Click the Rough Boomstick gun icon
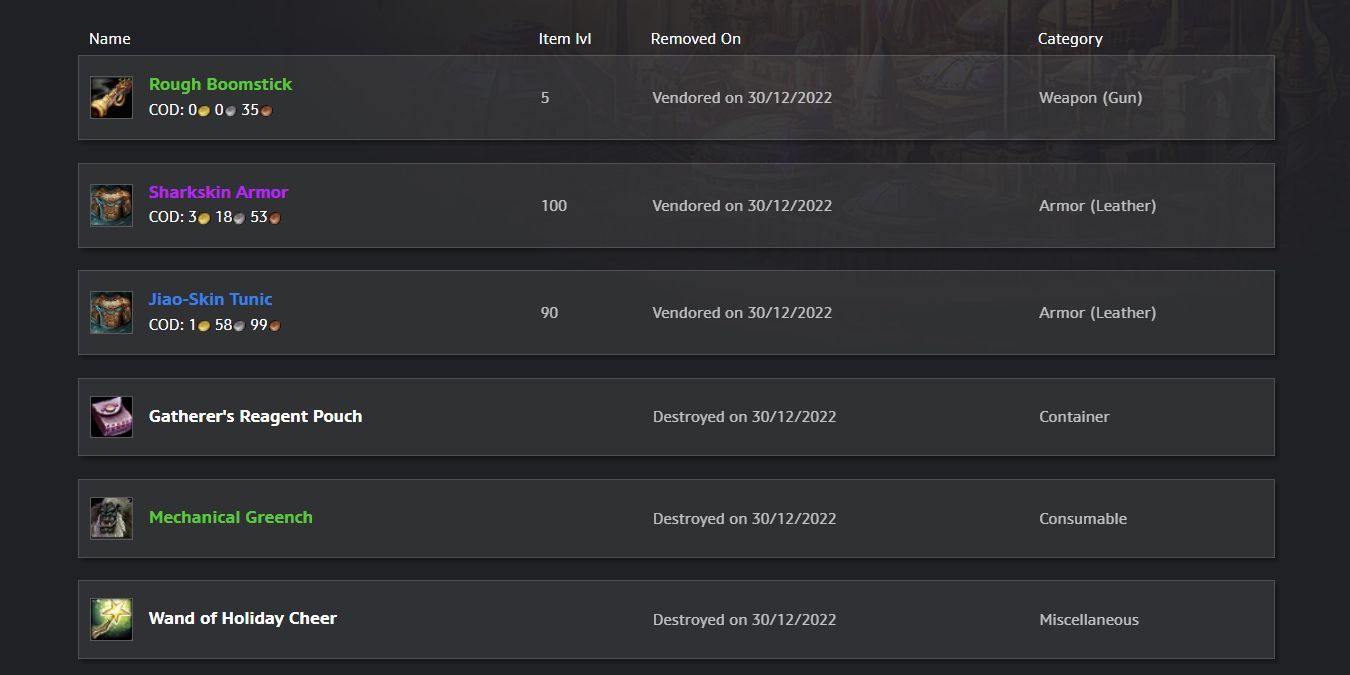Screen dimensions: 1350x675 pos(111,97)
